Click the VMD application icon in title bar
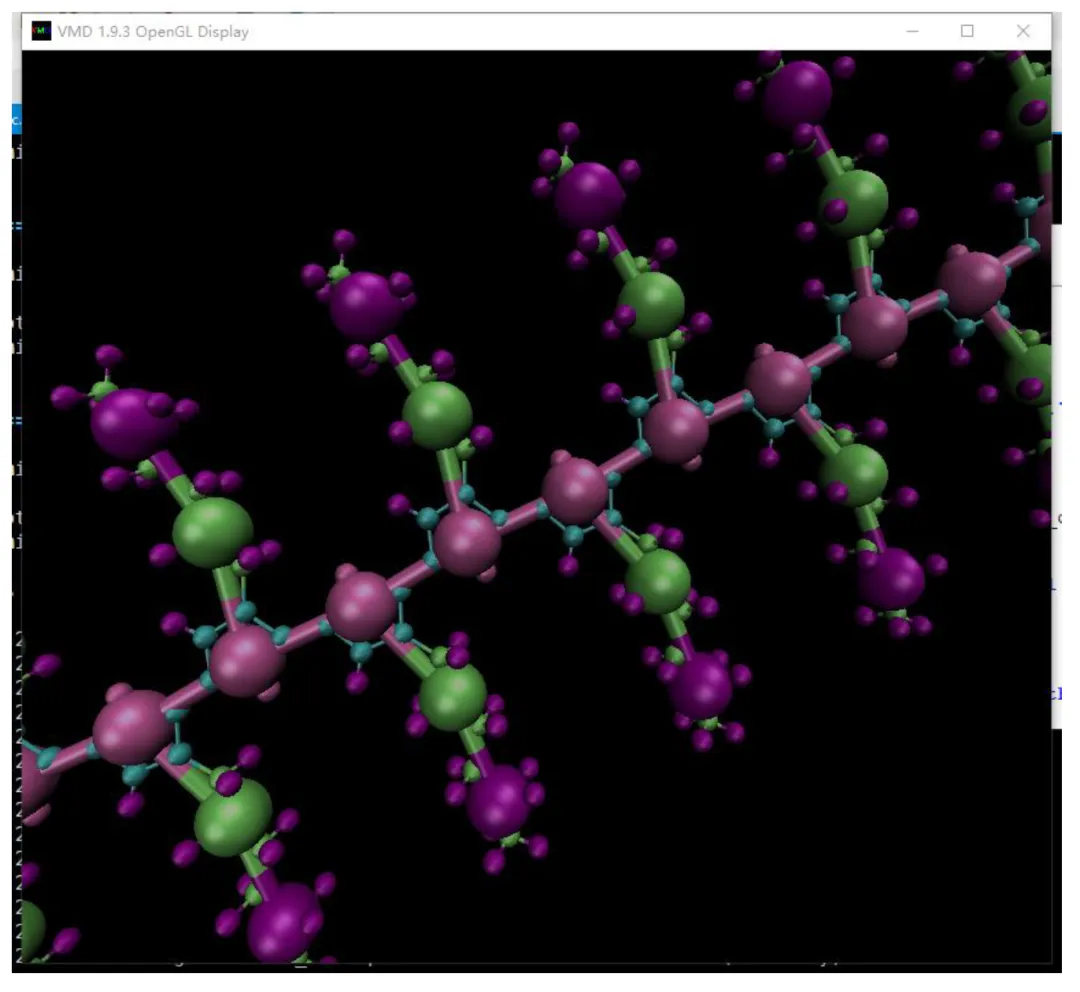This screenshot has height=992, width=1080. pyautogui.click(x=41, y=31)
